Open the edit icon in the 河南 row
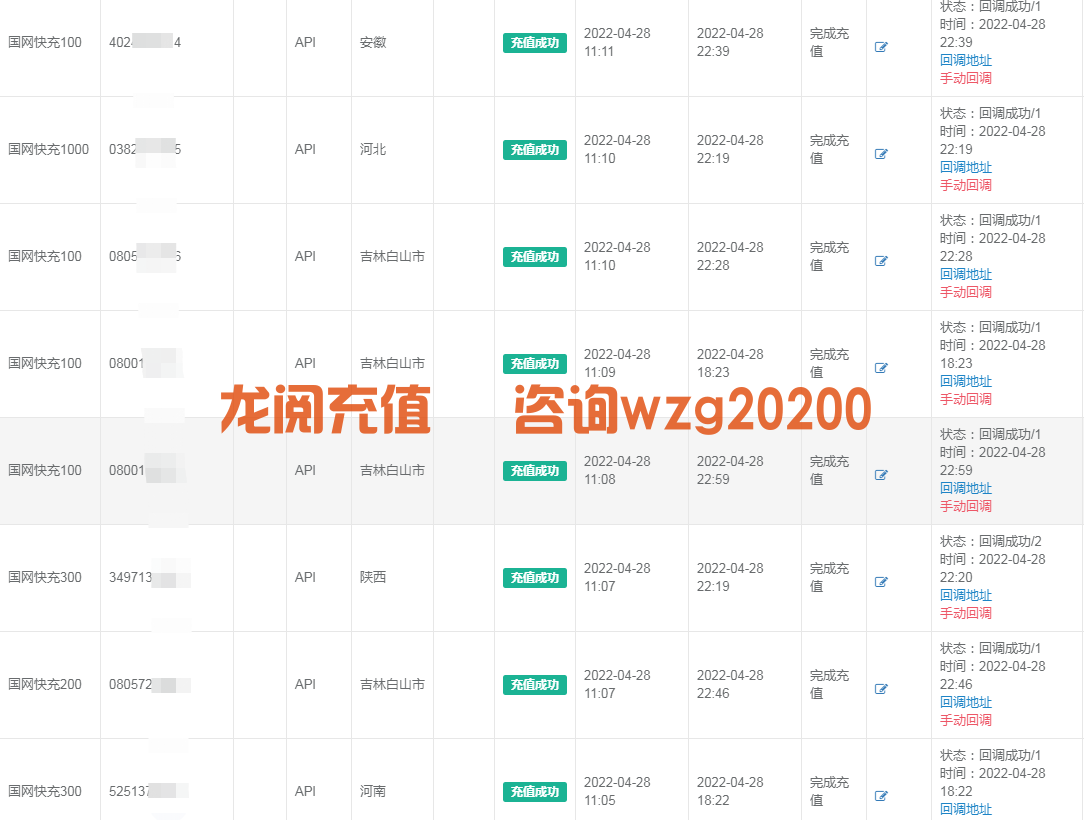Viewport: 1084px width, 820px height. tap(881, 796)
